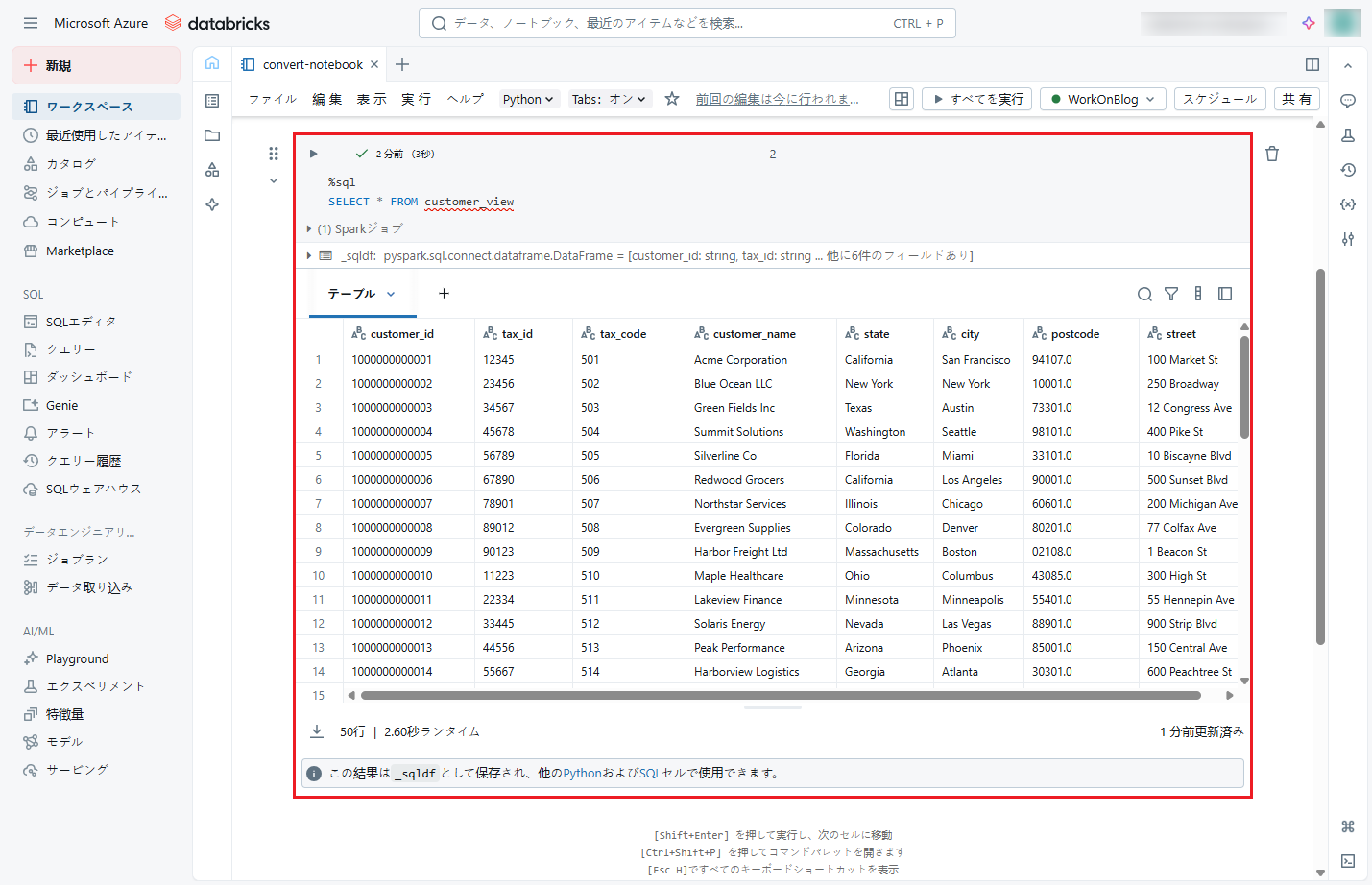Click the 新規 button
The image size is (1372, 885).
pyautogui.click(x=96, y=65)
